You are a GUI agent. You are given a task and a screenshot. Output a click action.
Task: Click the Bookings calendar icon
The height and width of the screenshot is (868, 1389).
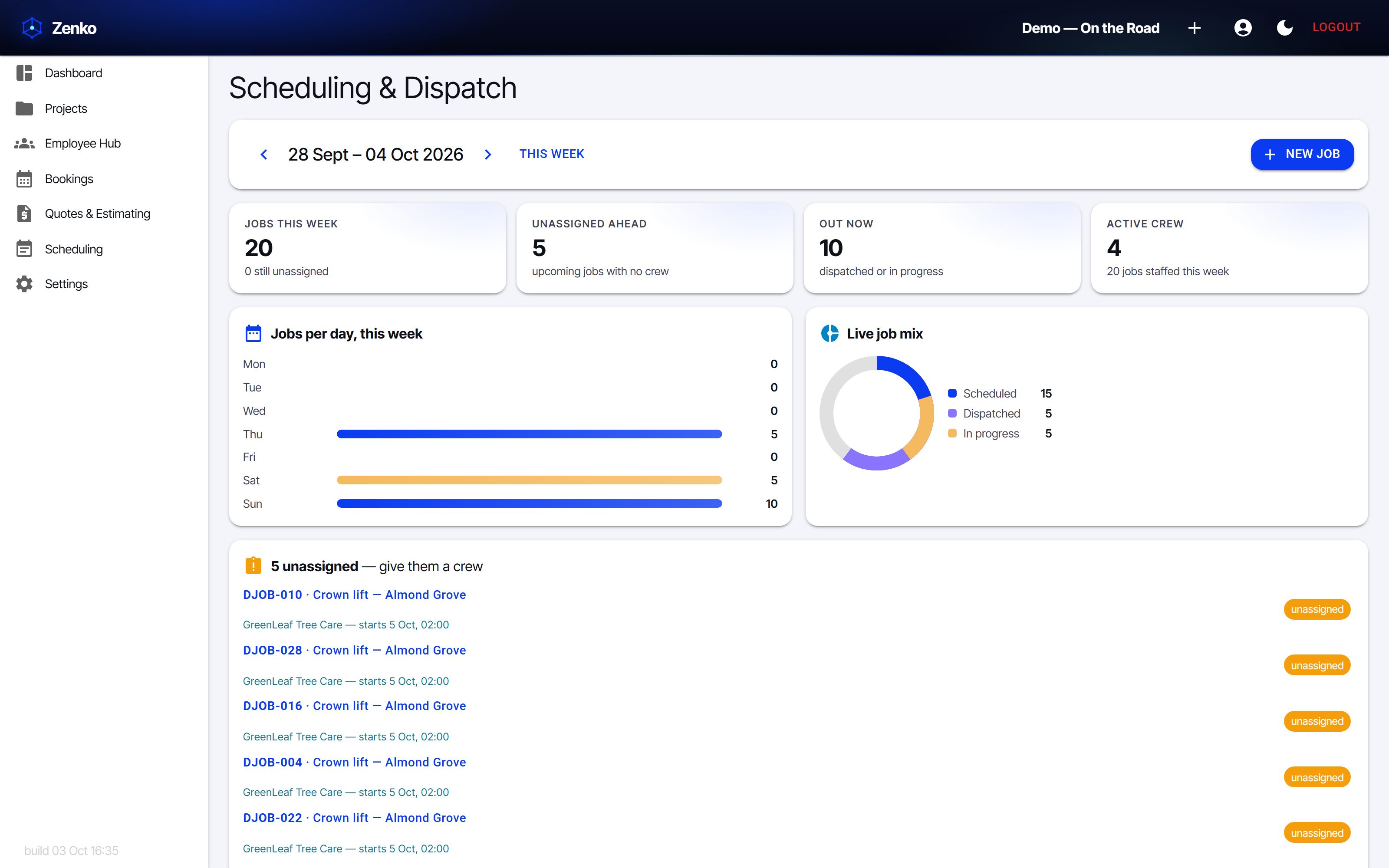click(x=24, y=178)
